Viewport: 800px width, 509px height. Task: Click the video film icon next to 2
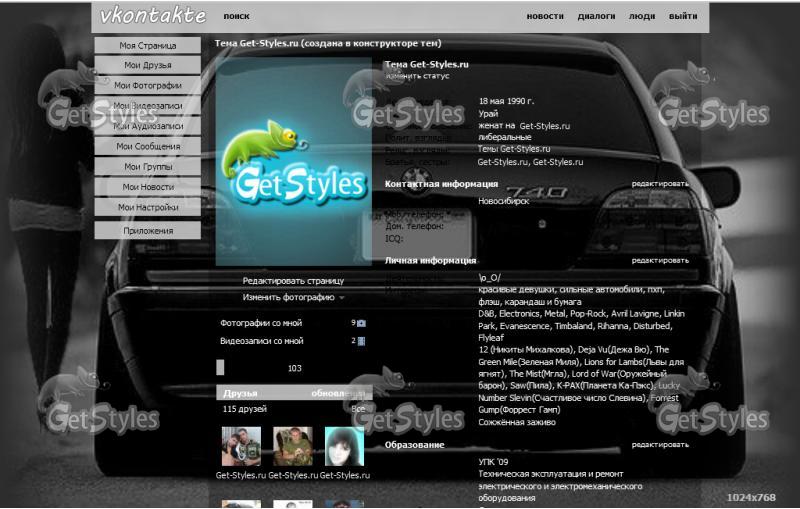pyautogui.click(x=361, y=341)
